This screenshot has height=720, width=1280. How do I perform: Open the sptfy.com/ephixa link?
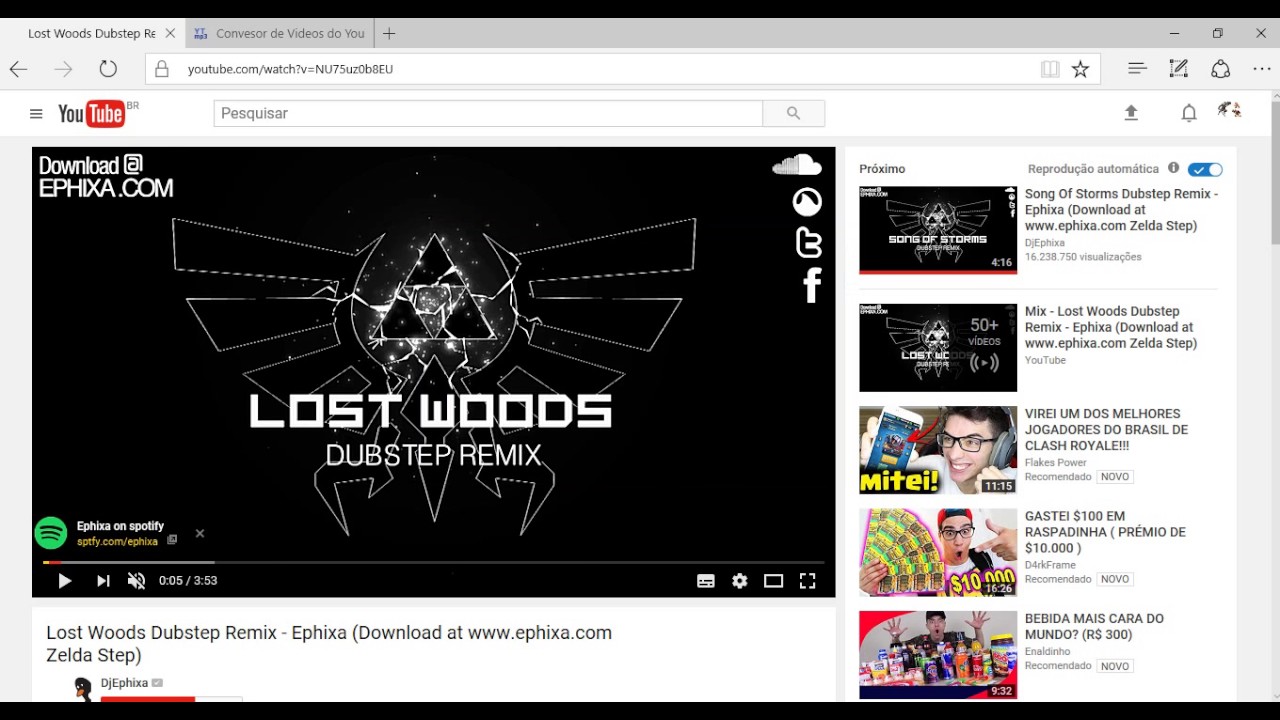pos(117,541)
